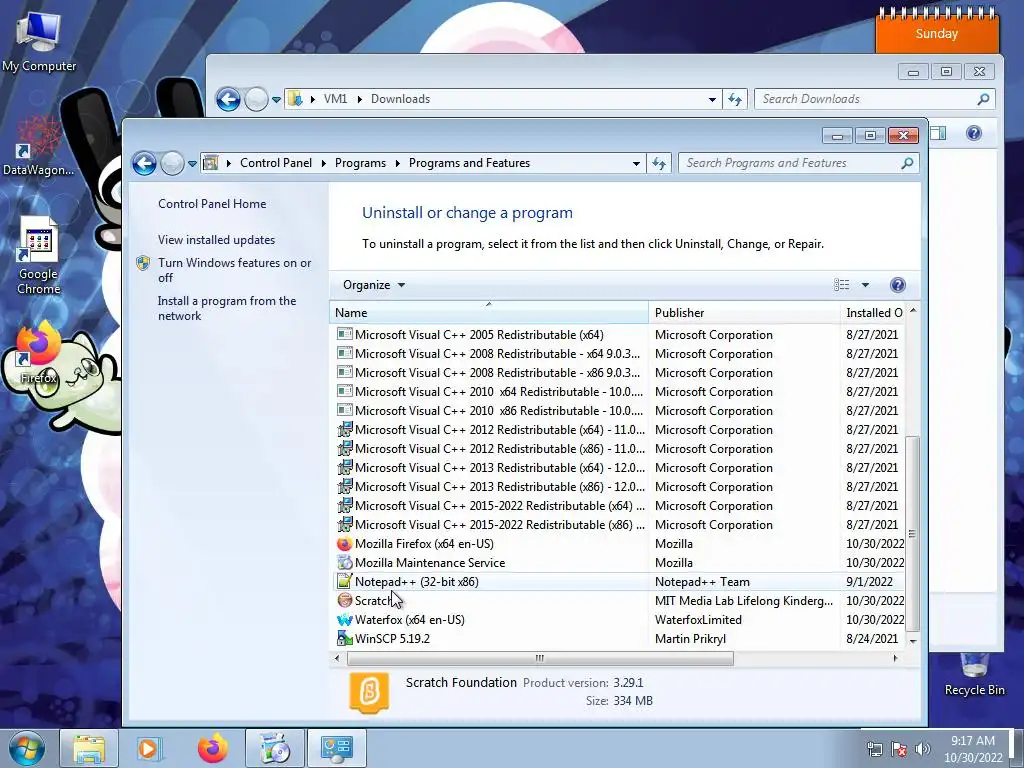Viewport: 1024px width, 768px height.
Task: Select Microsoft Visual C++ 2010 x64 Redistributable row
Action: point(619,392)
